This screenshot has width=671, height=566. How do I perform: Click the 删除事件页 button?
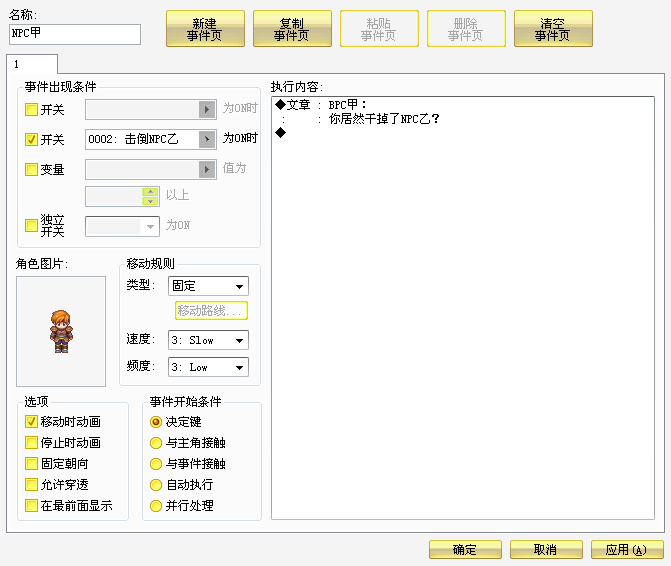pos(466,29)
